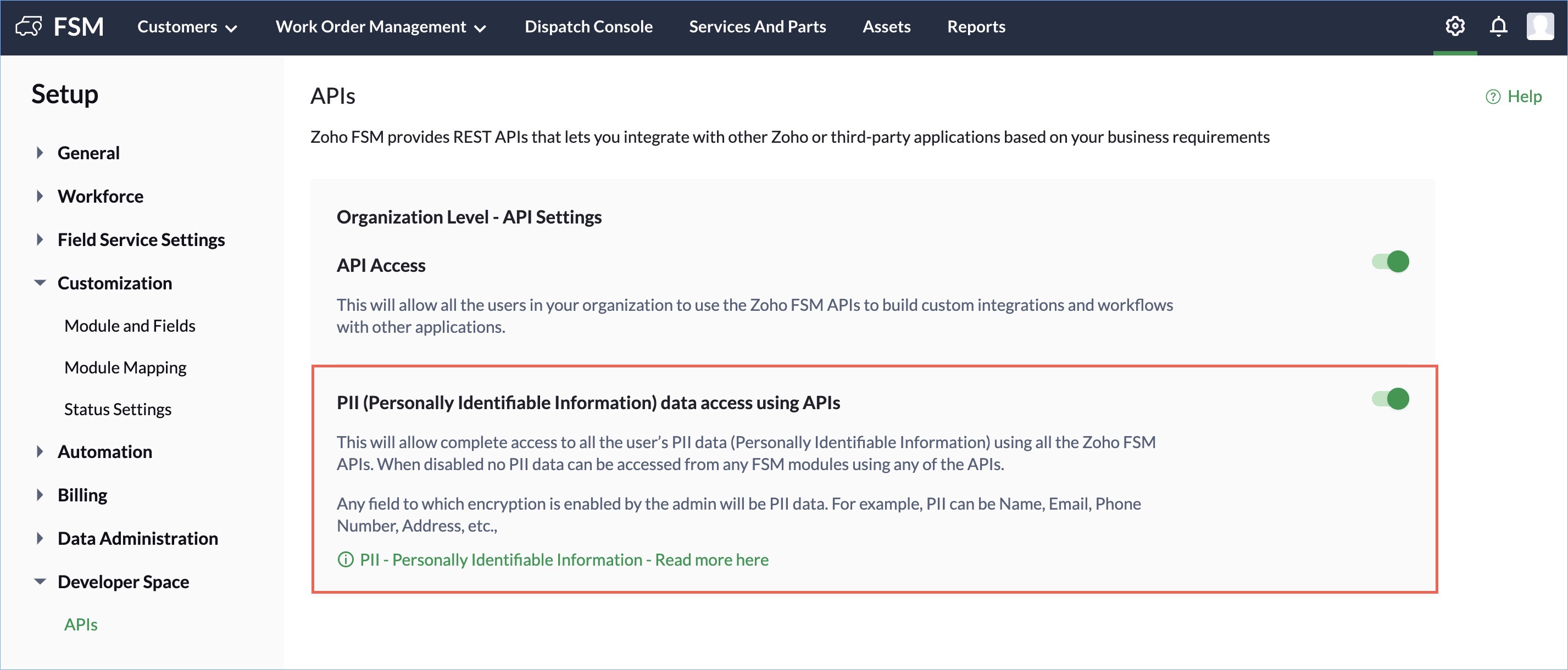1568x670 pixels.
Task: Expand the General setup section
Action: coord(40,153)
